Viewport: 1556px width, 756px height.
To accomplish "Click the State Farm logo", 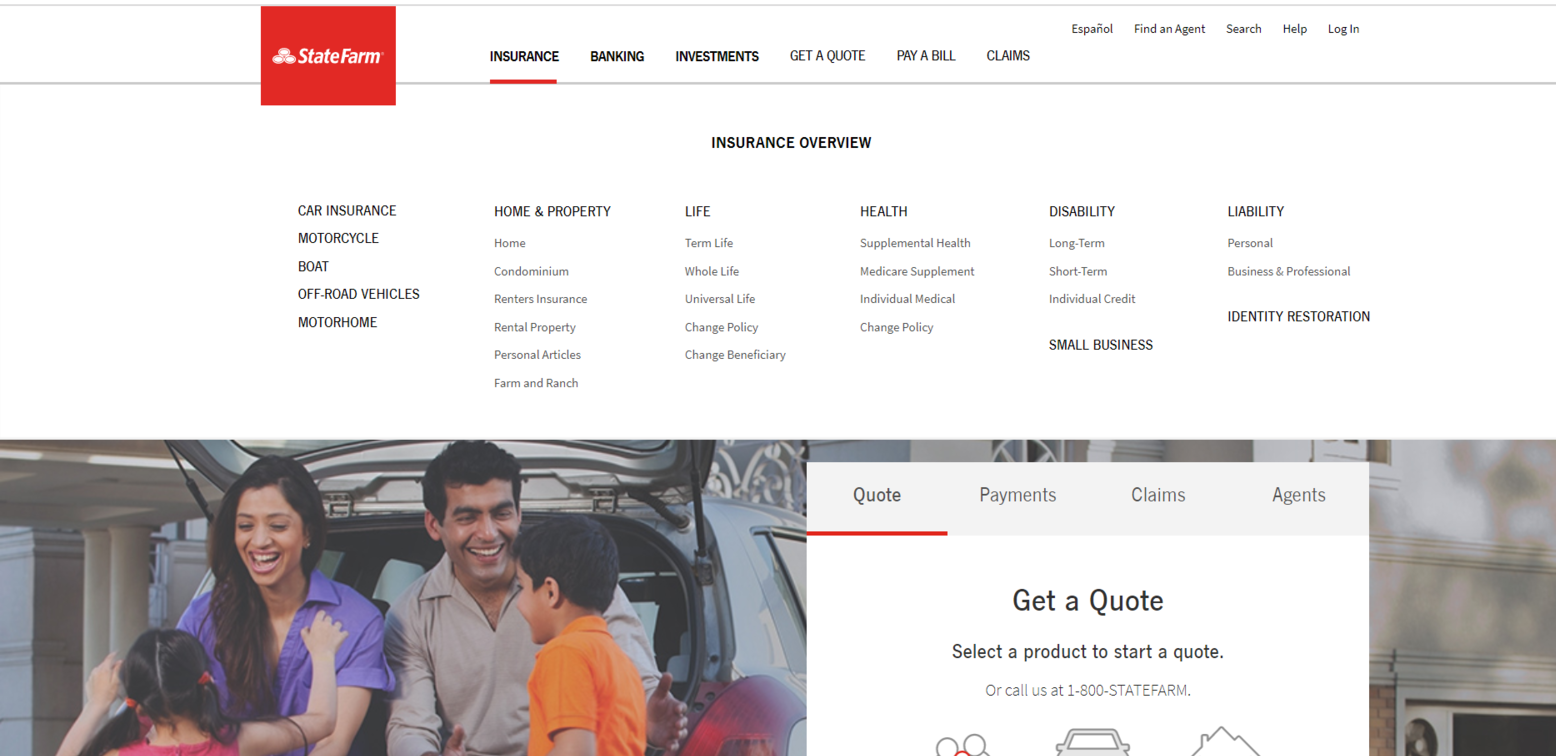I will pos(328,56).
